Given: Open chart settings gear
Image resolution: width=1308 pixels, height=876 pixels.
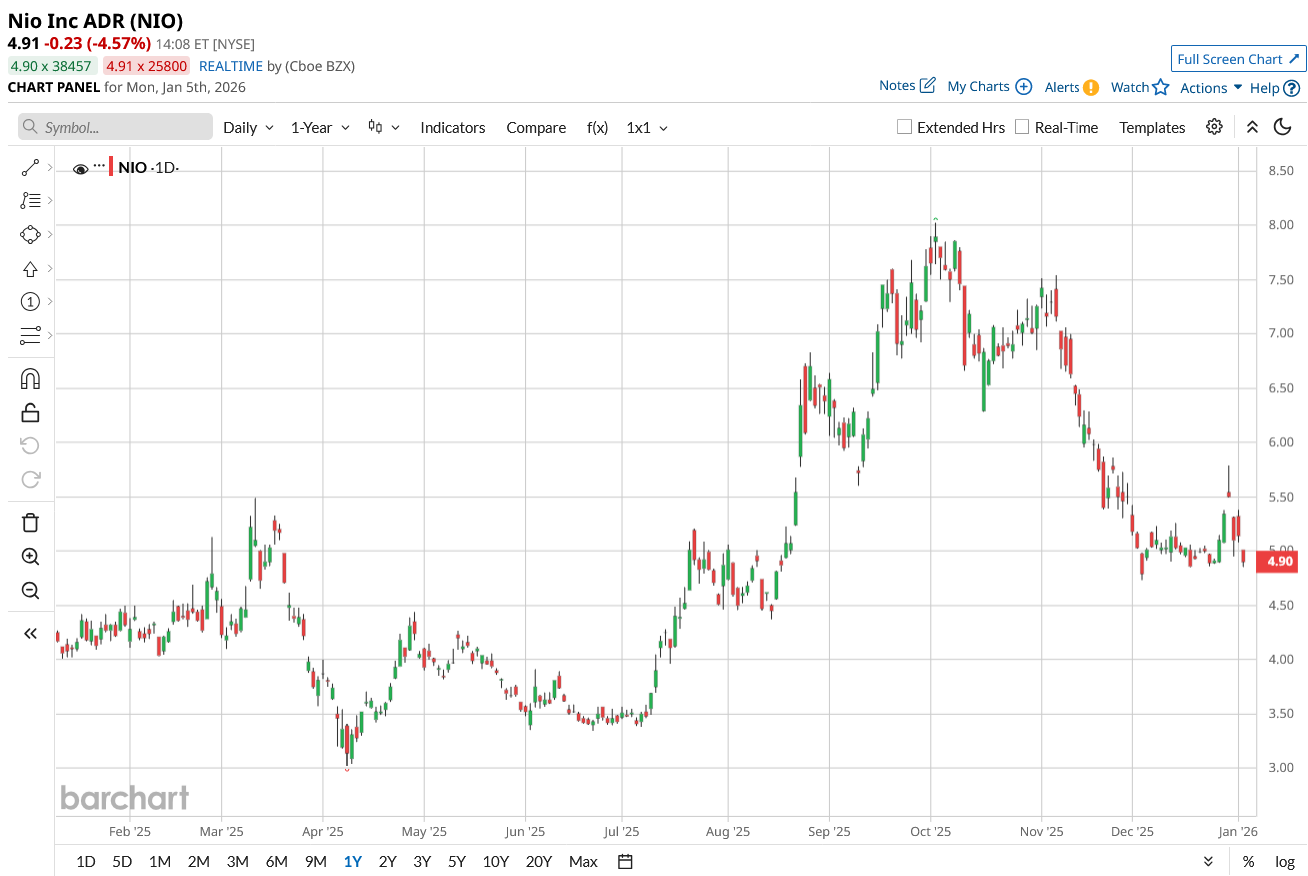Looking at the screenshot, I should coord(1214,127).
